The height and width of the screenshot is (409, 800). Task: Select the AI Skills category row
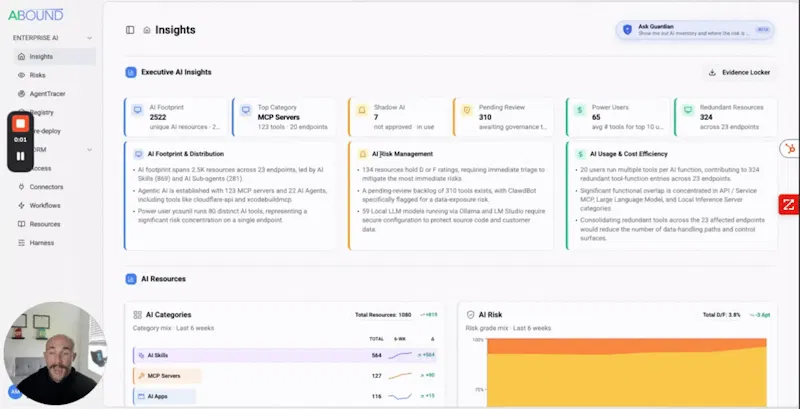[x=285, y=355]
